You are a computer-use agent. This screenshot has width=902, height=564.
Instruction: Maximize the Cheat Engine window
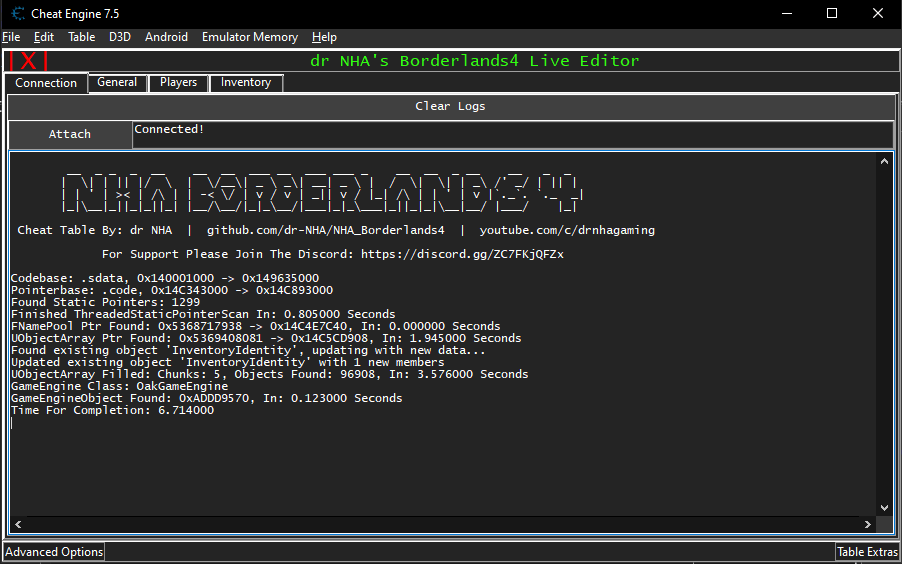click(x=832, y=13)
